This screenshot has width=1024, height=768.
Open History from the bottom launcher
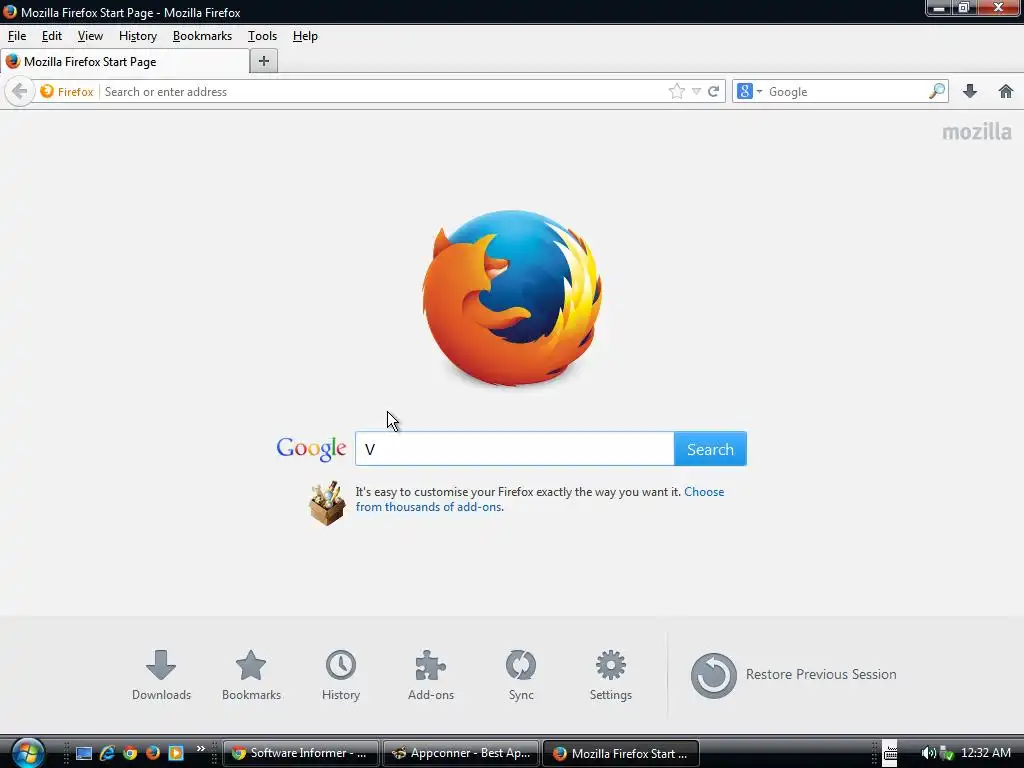click(341, 675)
